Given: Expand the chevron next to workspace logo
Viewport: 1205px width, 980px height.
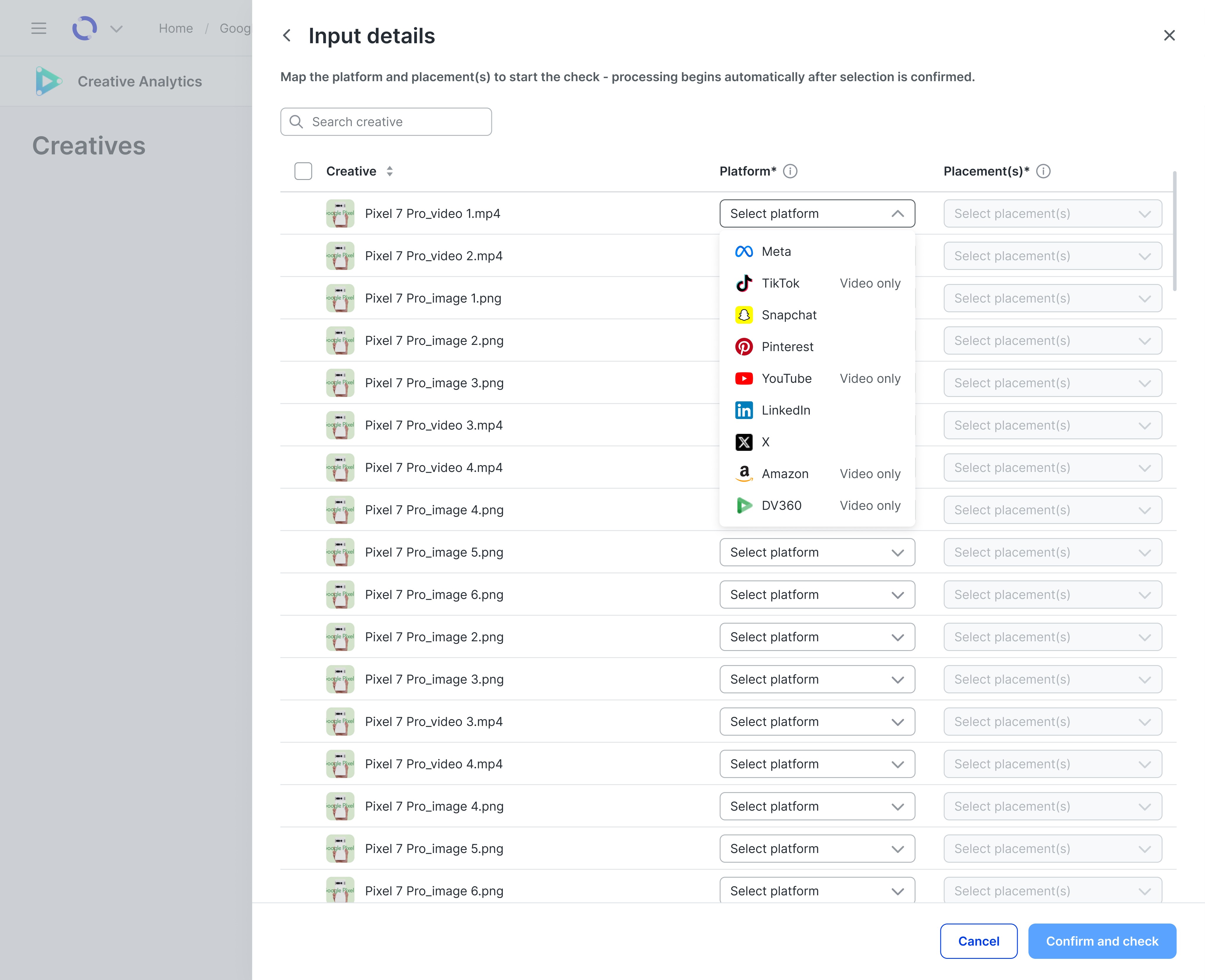Looking at the screenshot, I should pos(116,28).
